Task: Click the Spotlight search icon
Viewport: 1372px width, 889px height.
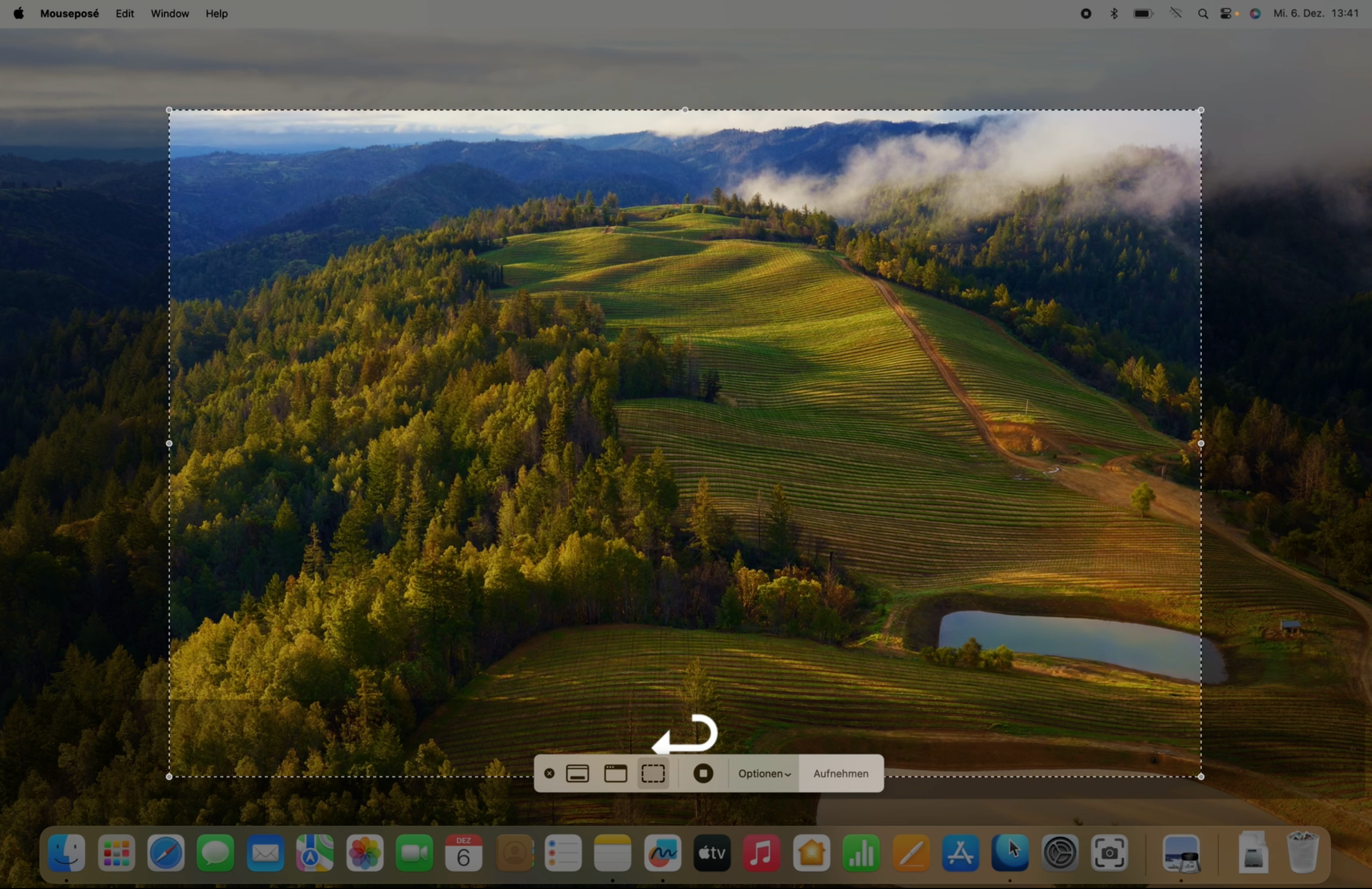Action: click(1202, 13)
